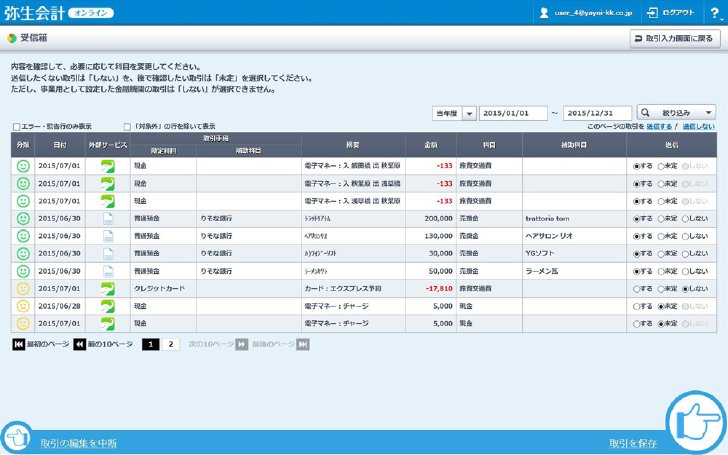Select page 1 in pagination
Image resolution: width=728 pixels, height=455 pixels.
pos(150,344)
